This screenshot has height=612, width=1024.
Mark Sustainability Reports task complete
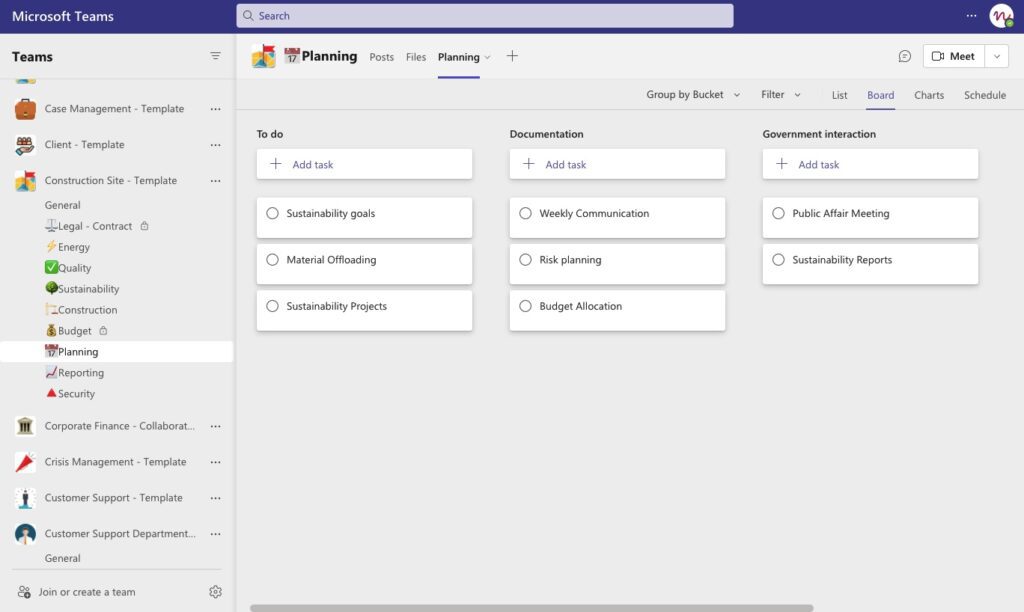778,260
